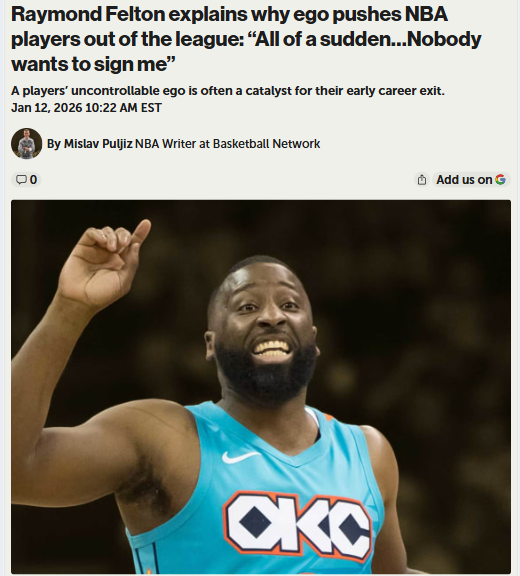
Task: Click NBA Writer at Basketball Network text
Action: pos(228,144)
